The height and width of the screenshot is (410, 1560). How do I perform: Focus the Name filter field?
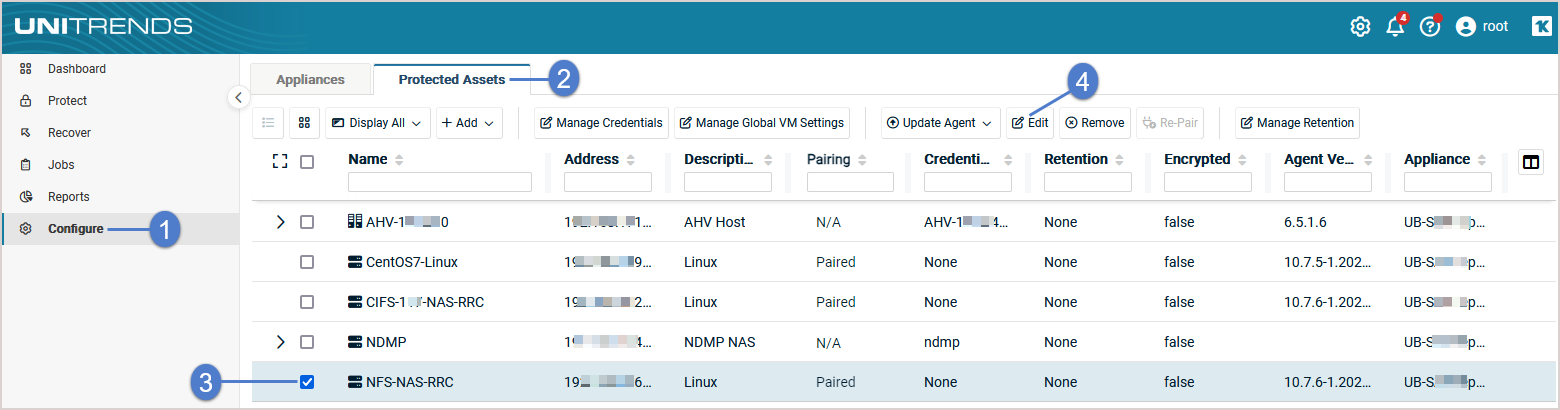point(440,182)
